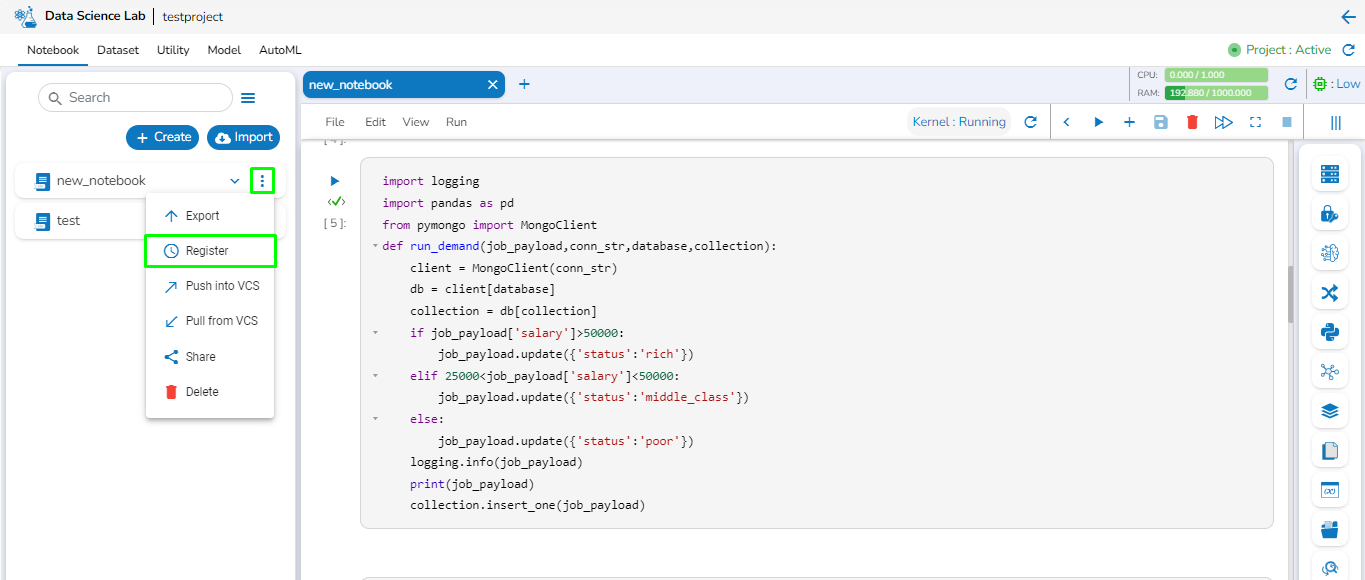Open the three-dot menu for new_notebook
1365x580 pixels.
pos(262,181)
